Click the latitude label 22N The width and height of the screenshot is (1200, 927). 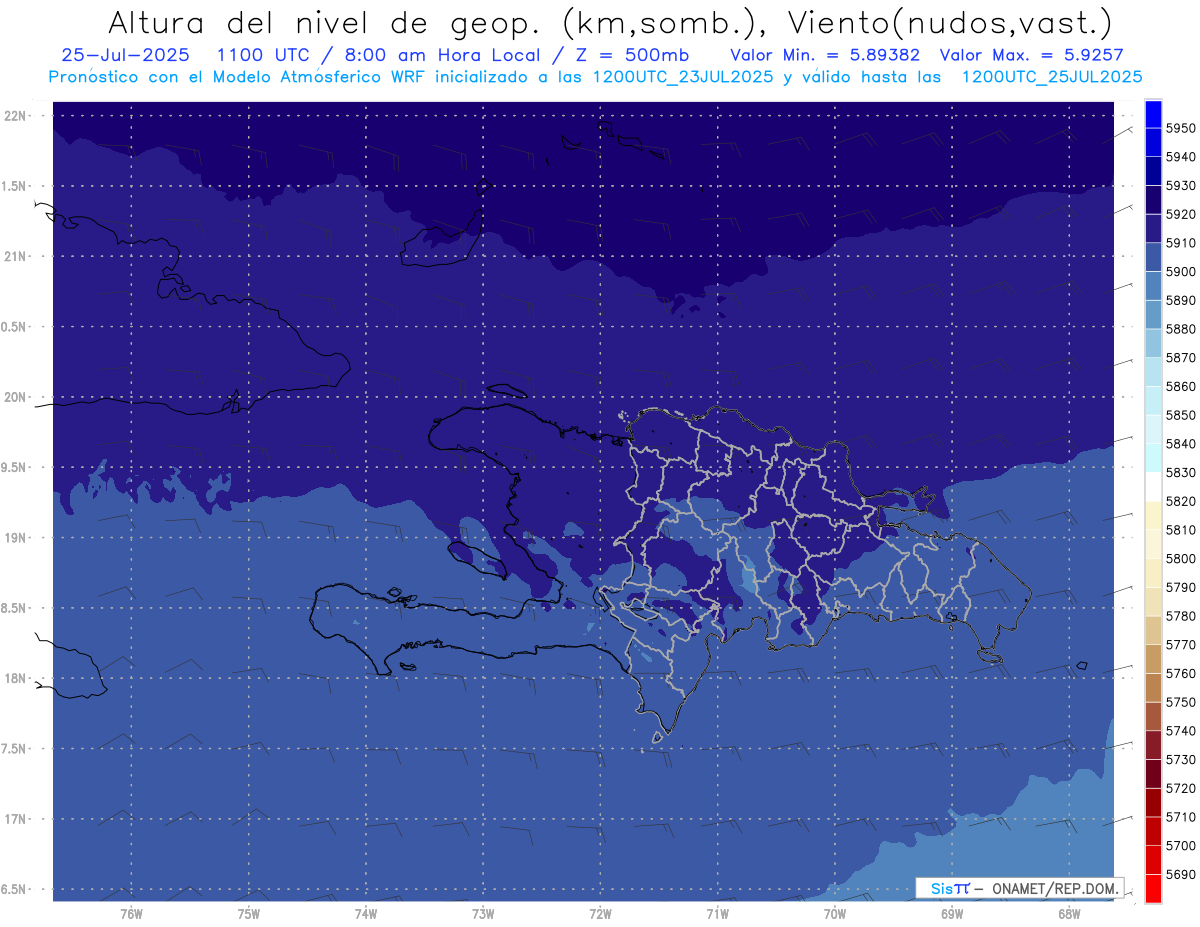click(15, 116)
